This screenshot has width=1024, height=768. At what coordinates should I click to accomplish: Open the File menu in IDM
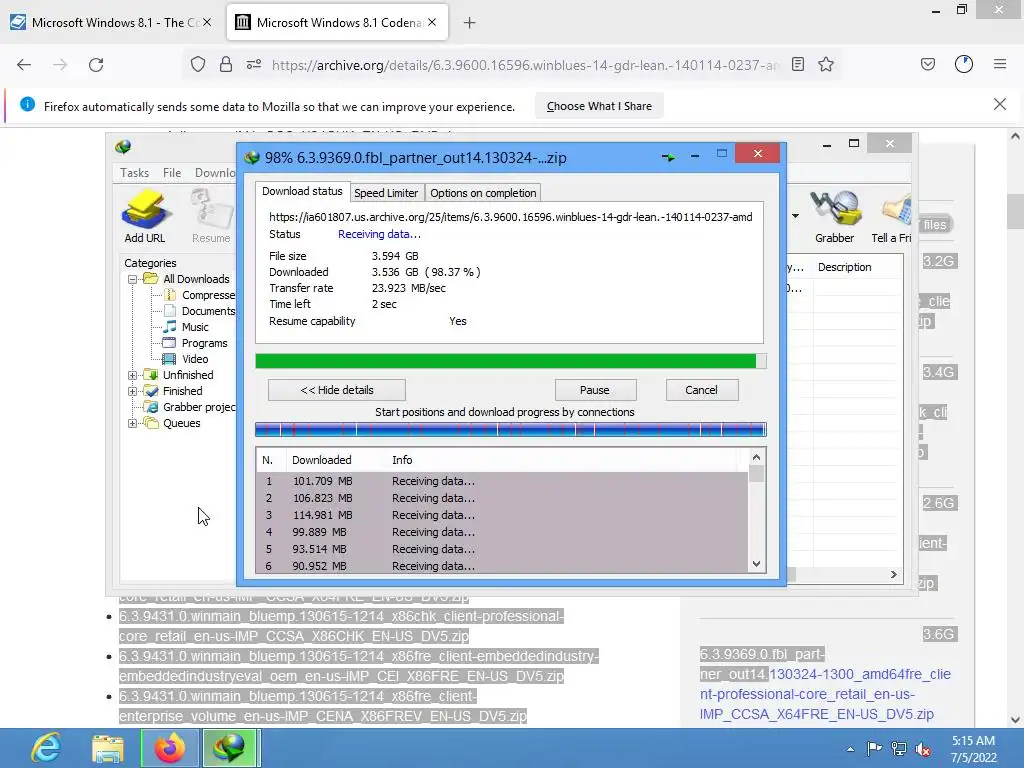[x=172, y=172]
